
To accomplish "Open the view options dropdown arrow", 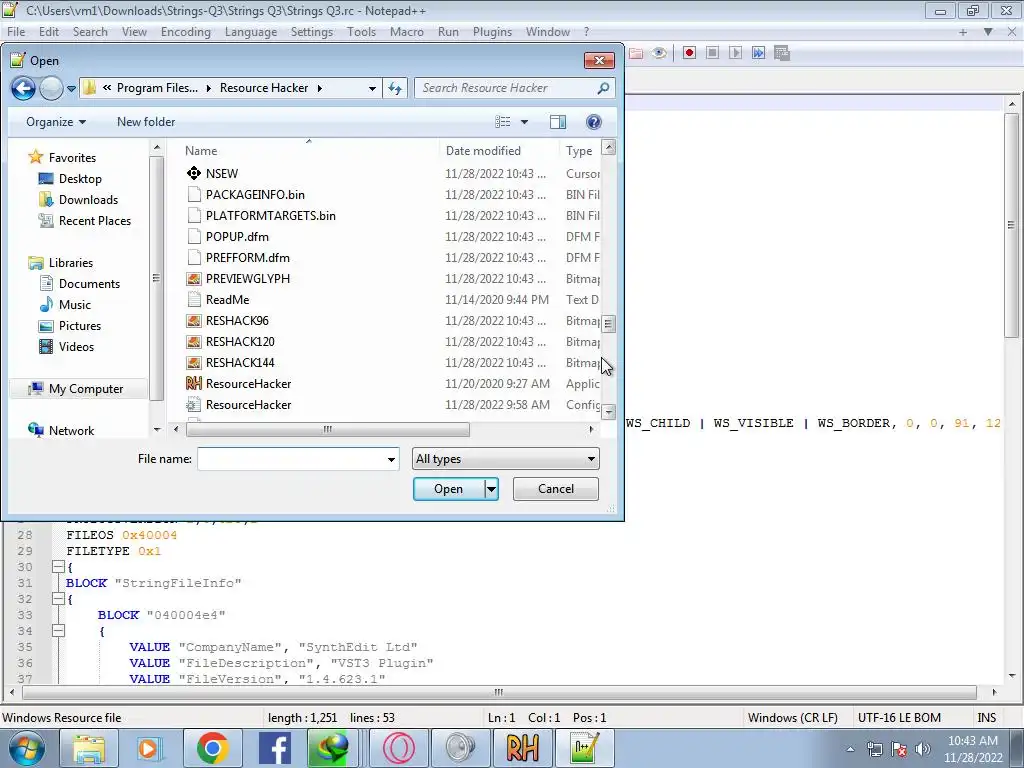I will pyautogui.click(x=524, y=122).
